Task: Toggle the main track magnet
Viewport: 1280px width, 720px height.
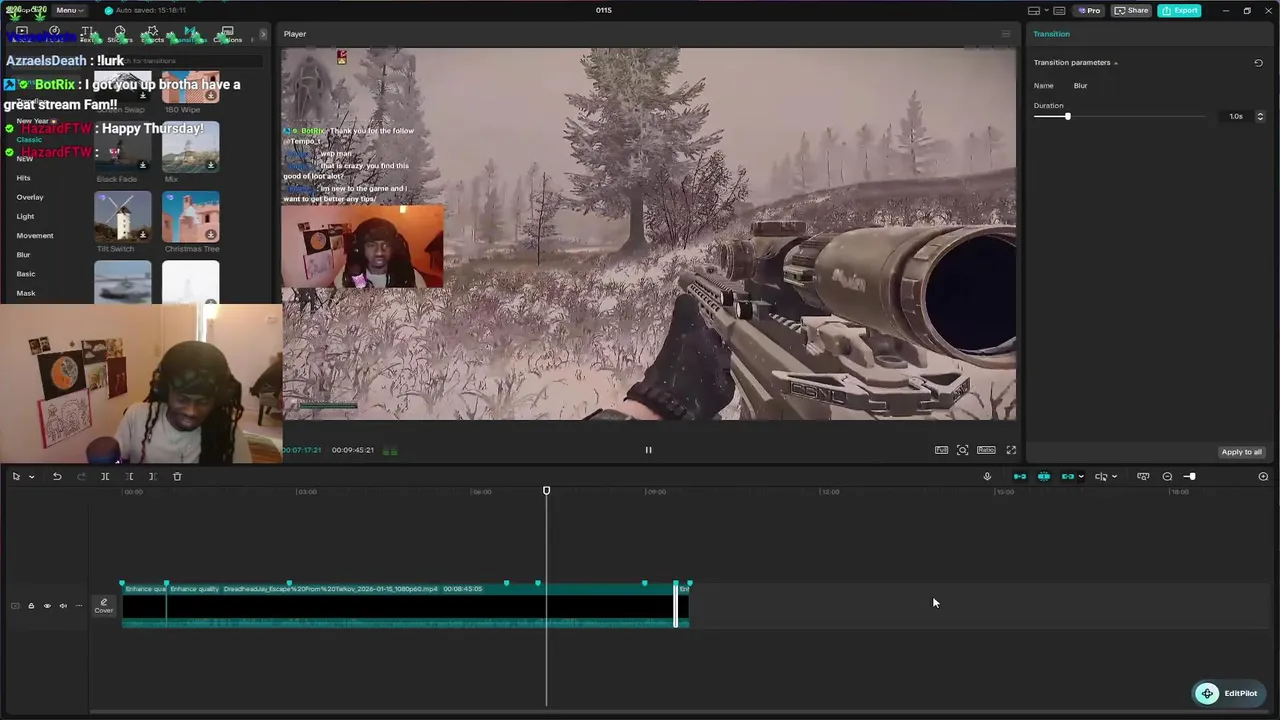Action: [x=1019, y=476]
